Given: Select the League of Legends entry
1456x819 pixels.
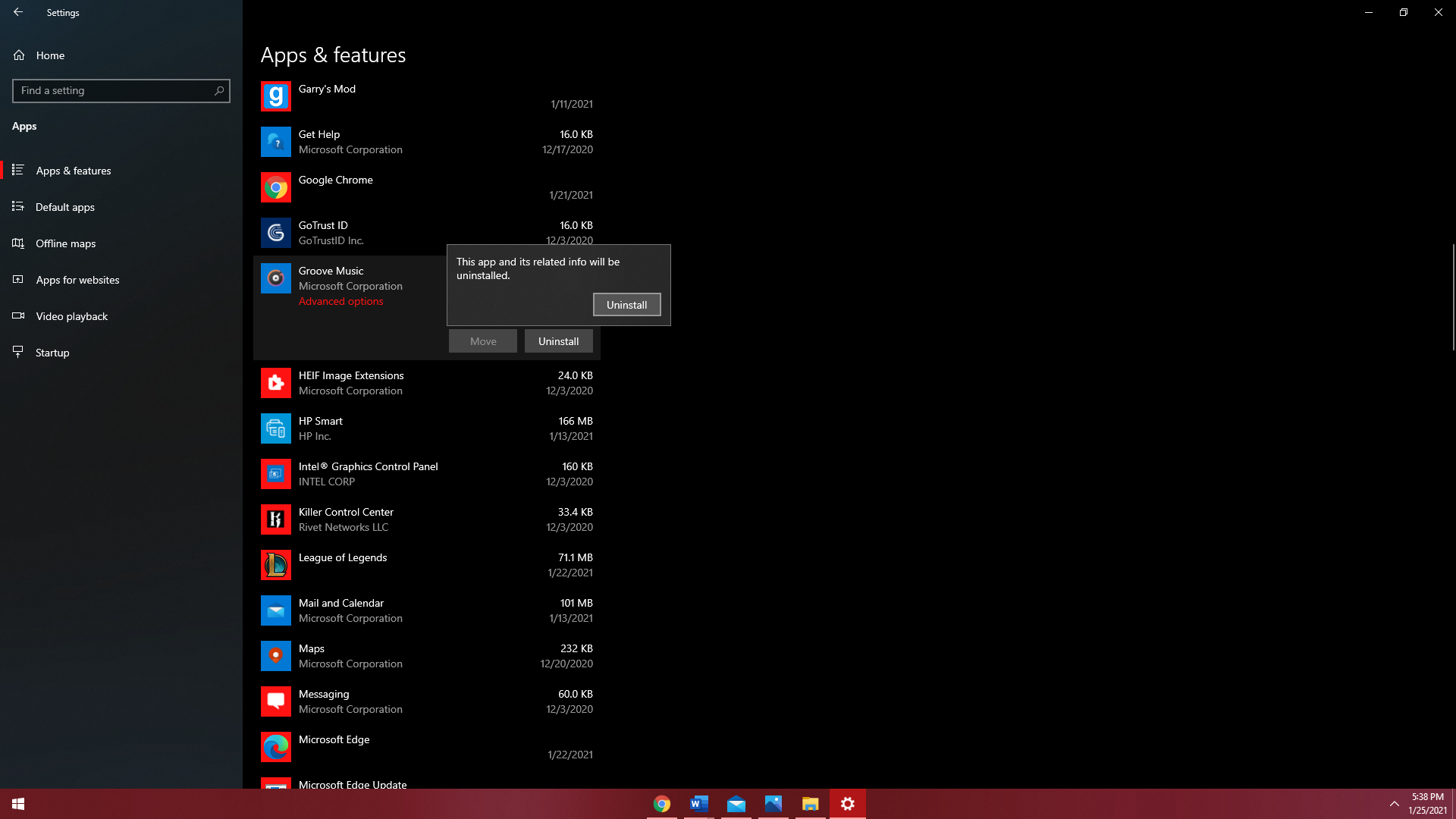Looking at the screenshot, I should (x=427, y=565).
